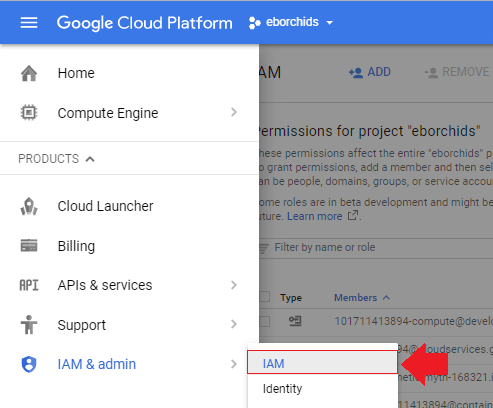This screenshot has width=493, height=408.
Task: Expand Compute Engine submenu arrow
Action: 234,112
